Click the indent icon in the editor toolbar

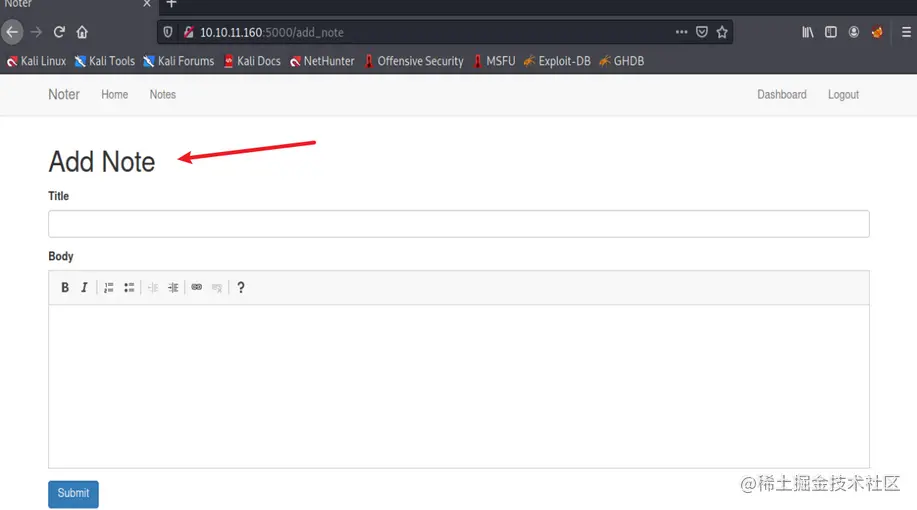tap(173, 287)
